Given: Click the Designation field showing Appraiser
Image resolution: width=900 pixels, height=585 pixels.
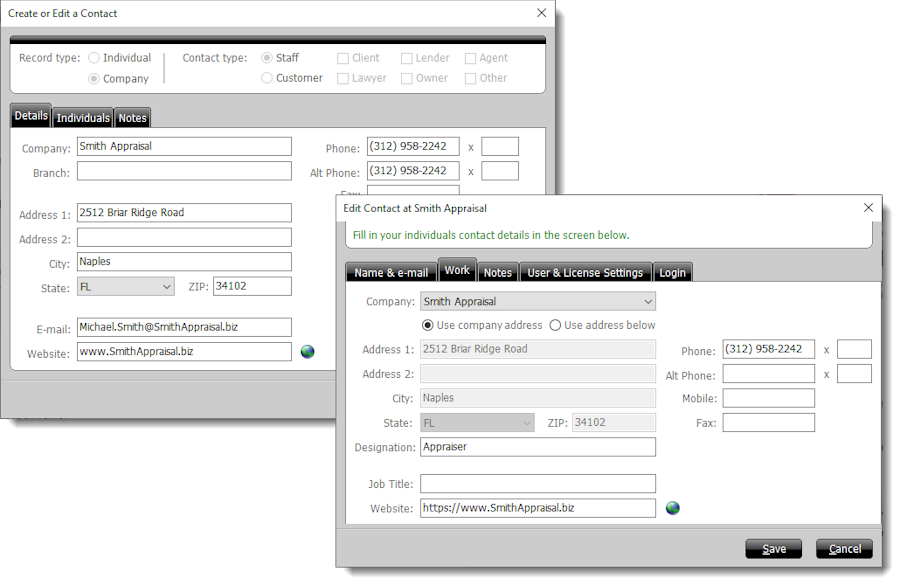Looking at the screenshot, I should (x=538, y=447).
